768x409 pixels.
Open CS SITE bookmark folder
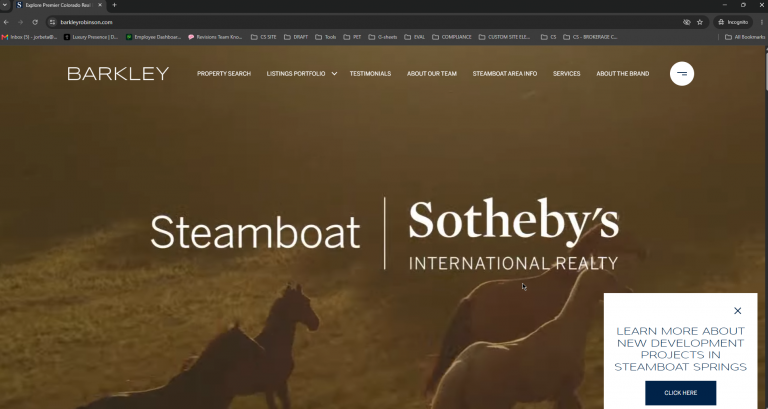[x=264, y=37]
